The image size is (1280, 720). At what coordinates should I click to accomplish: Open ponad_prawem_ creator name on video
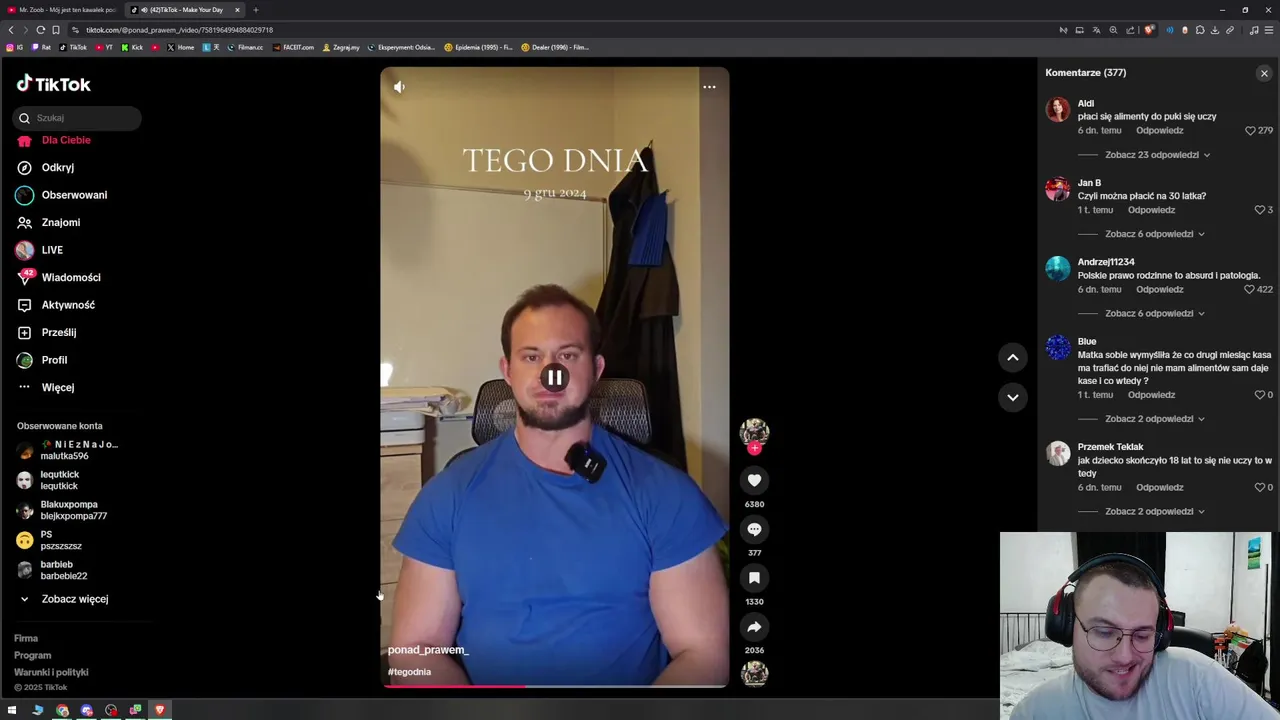click(x=428, y=650)
